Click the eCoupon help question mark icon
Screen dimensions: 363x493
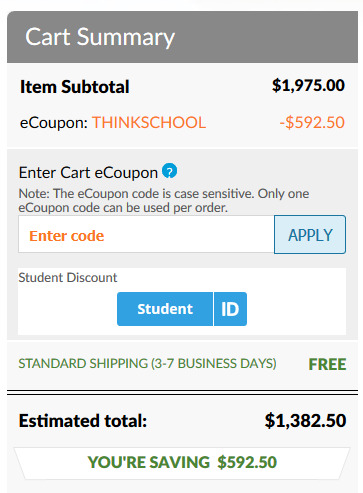click(x=169, y=171)
